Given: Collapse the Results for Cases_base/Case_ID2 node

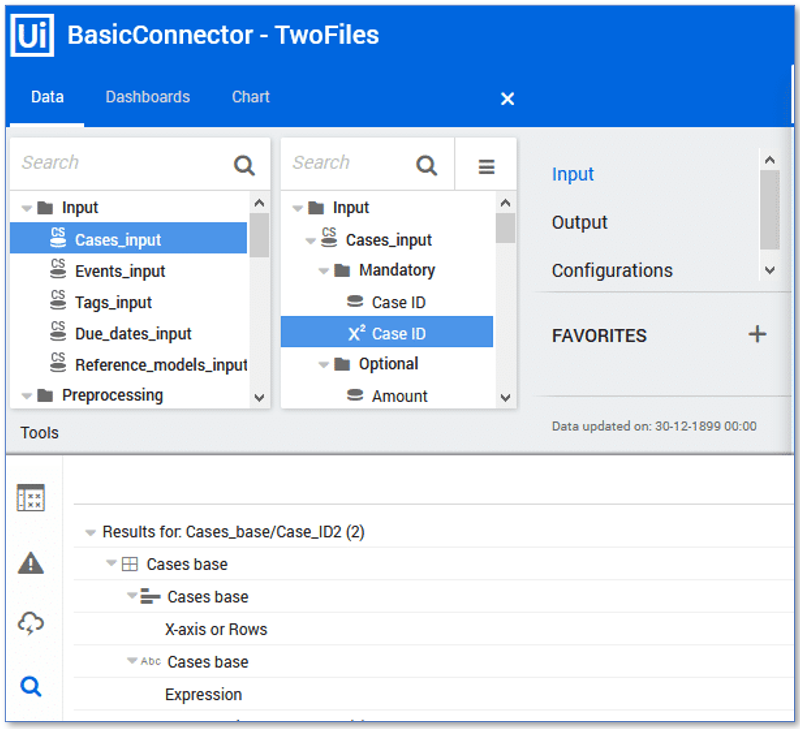Looking at the screenshot, I should tap(91, 533).
